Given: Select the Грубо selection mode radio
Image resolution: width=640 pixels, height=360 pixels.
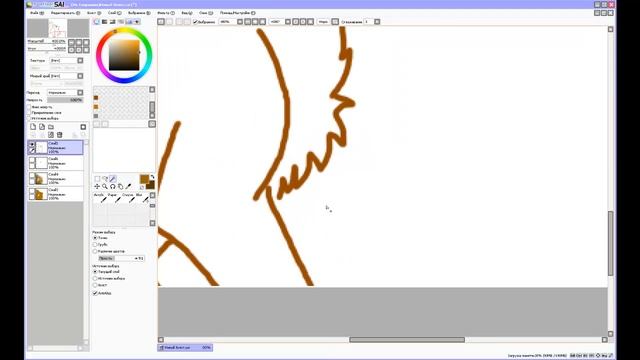Looking at the screenshot, I should (95, 244).
